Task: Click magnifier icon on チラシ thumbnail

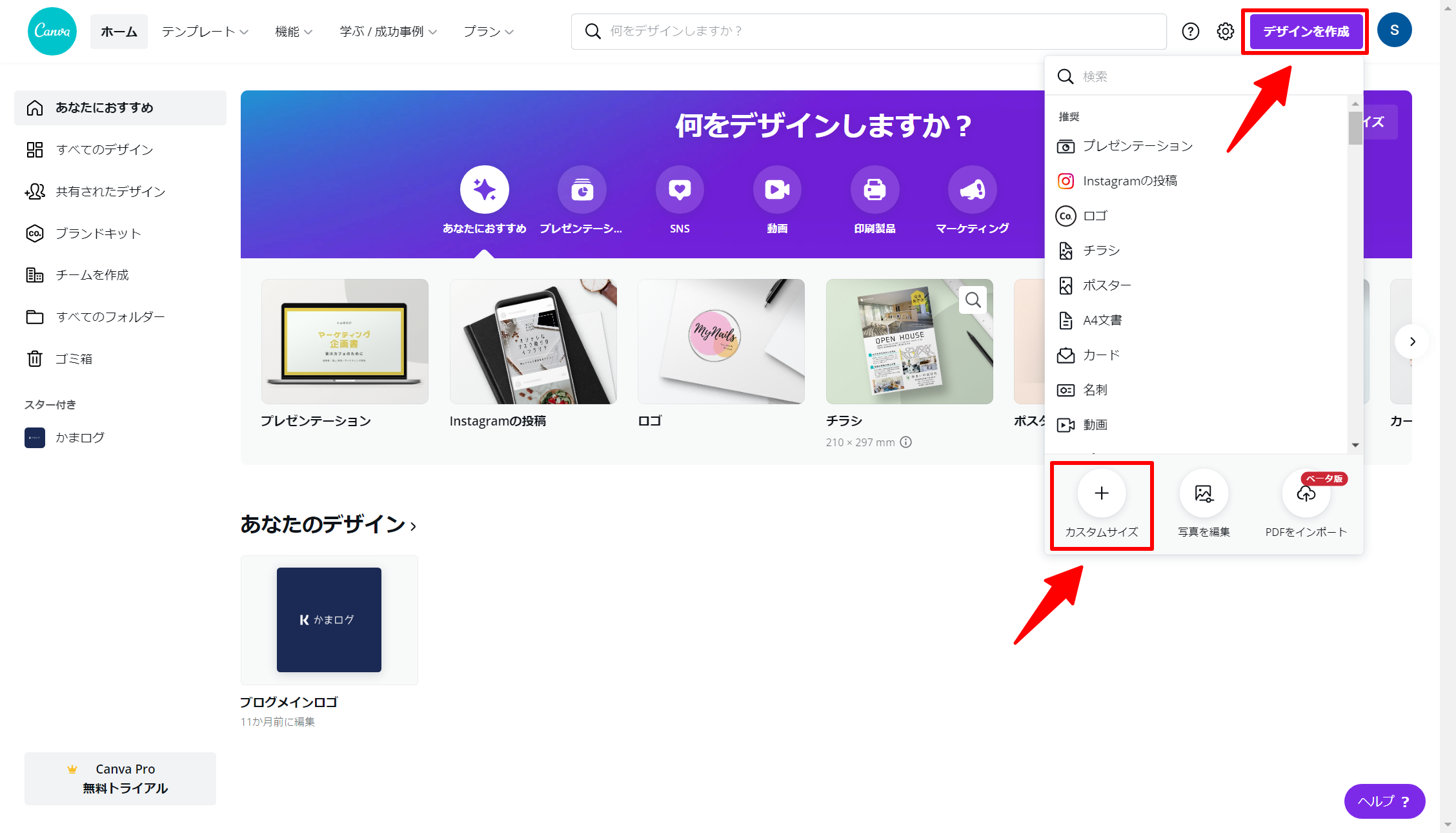Action: (973, 300)
